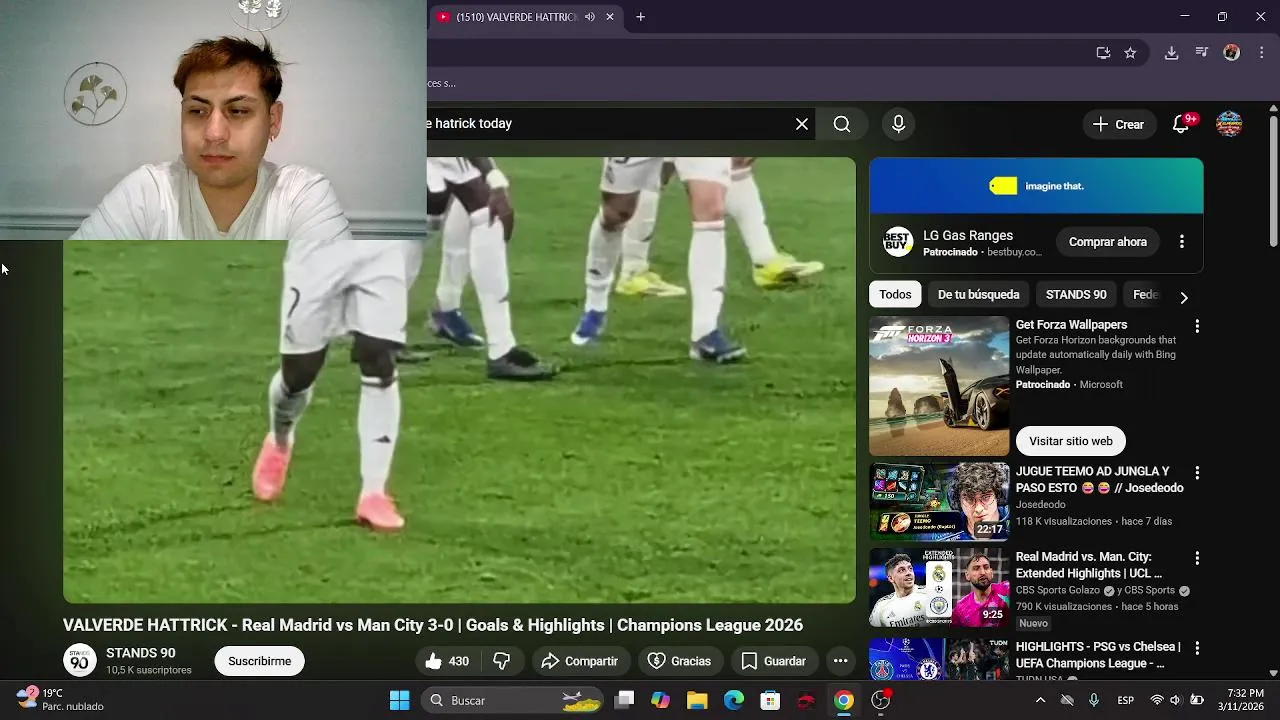Clear the YouTube search box text

click(x=802, y=124)
